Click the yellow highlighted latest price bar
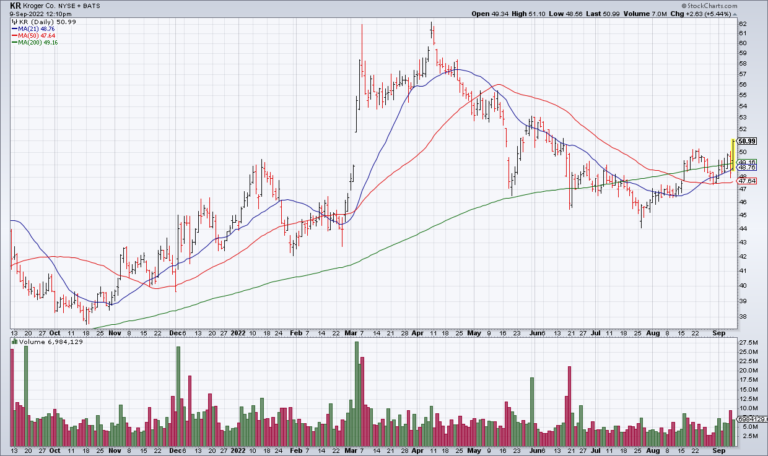Viewport: 768px width, 456px height. click(x=733, y=154)
